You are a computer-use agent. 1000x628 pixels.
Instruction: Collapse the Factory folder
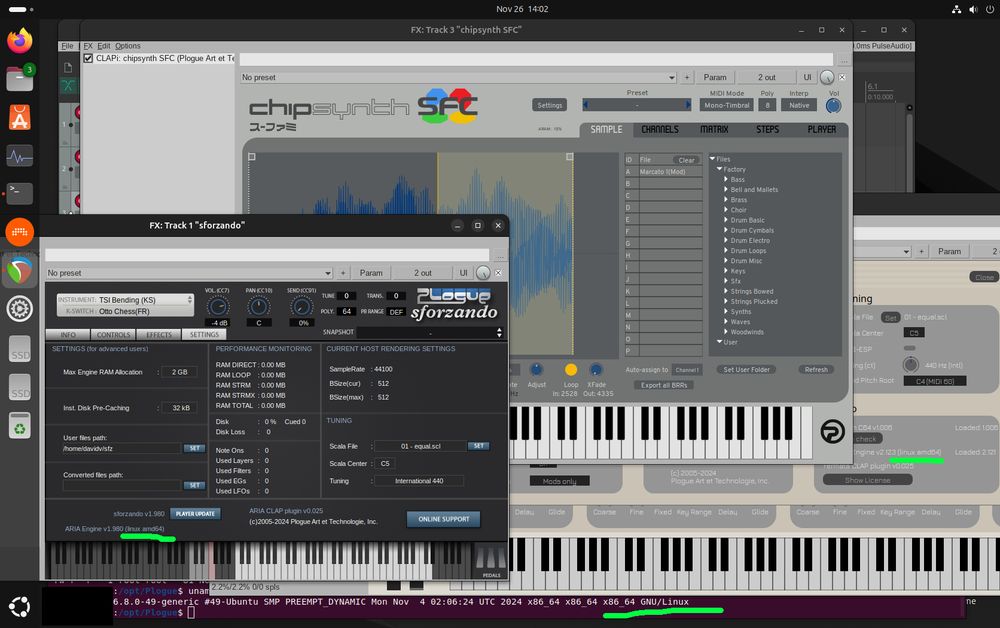tap(719, 169)
